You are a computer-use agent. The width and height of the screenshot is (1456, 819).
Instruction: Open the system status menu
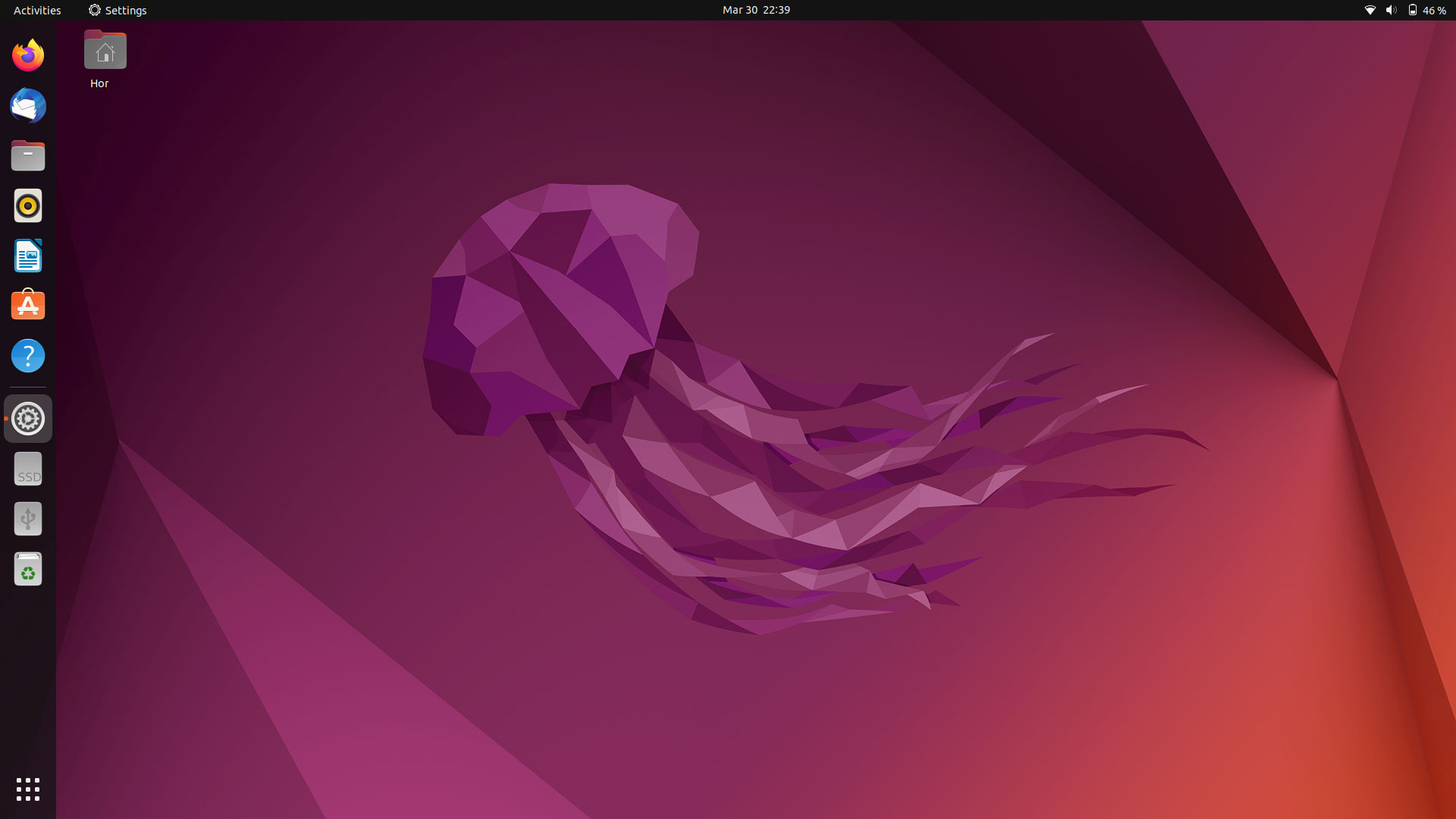tap(1403, 10)
